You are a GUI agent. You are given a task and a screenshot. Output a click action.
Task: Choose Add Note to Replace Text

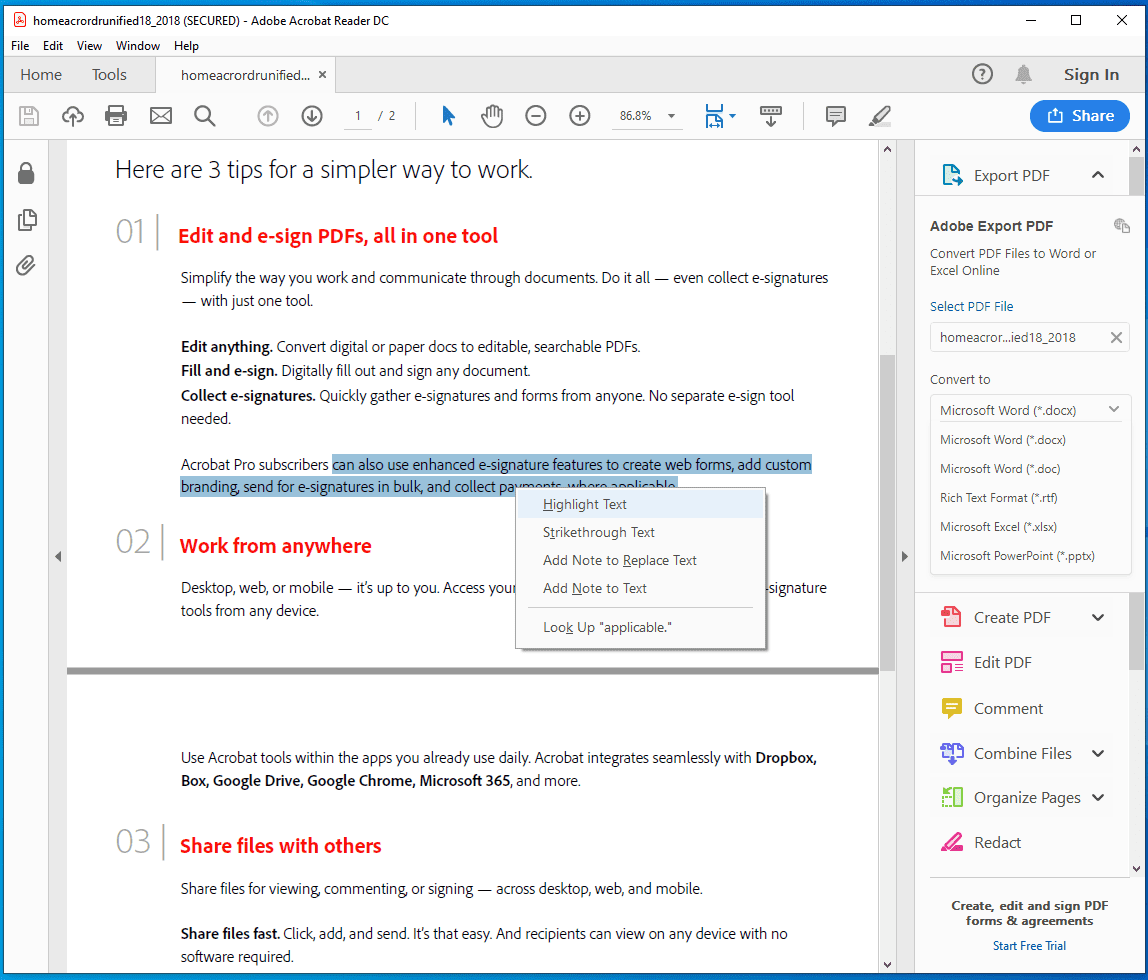(641, 560)
